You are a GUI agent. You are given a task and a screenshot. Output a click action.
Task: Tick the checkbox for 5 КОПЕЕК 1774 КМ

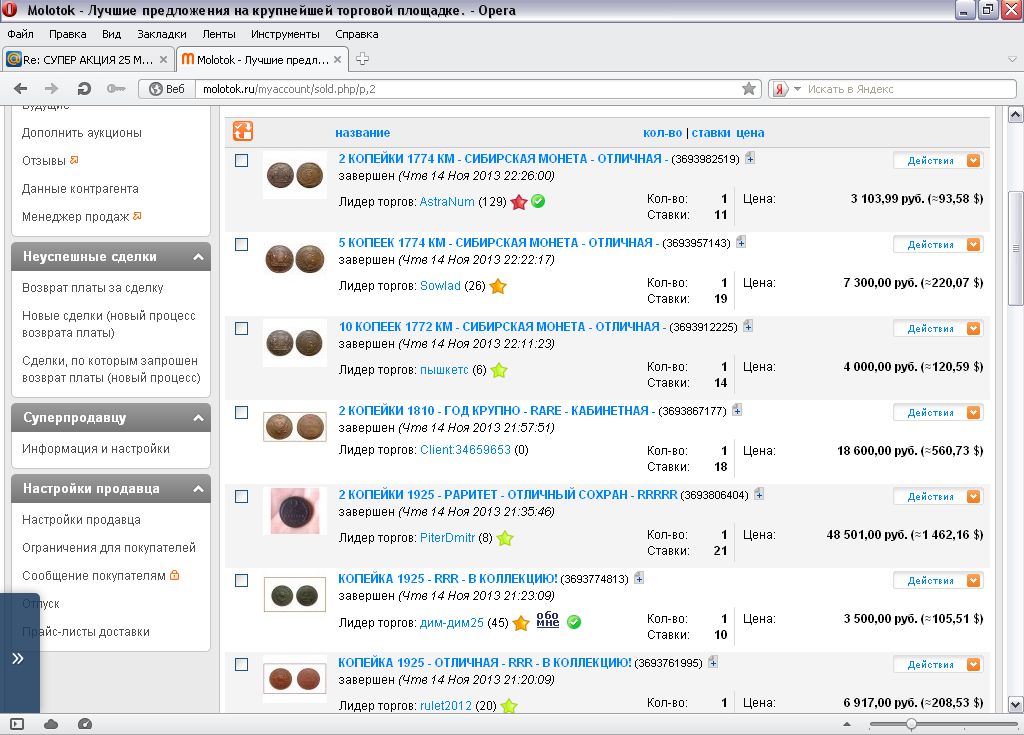[242, 244]
